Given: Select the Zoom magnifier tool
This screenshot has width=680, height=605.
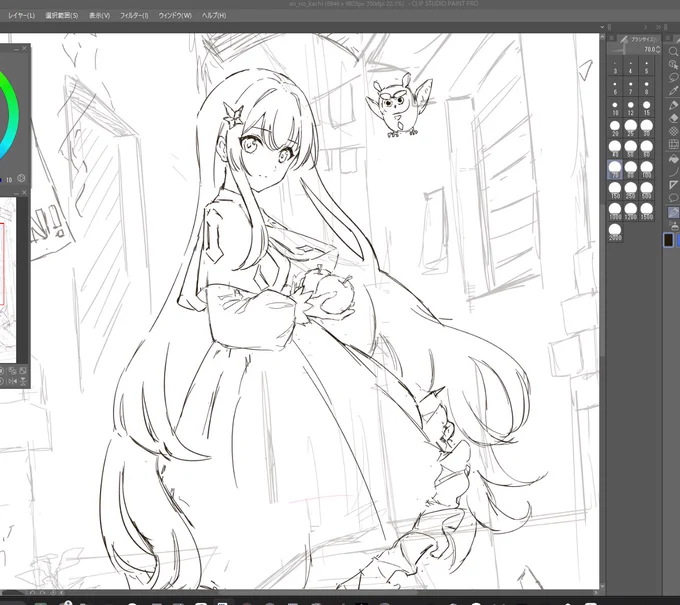Looking at the screenshot, I should pos(673,52).
